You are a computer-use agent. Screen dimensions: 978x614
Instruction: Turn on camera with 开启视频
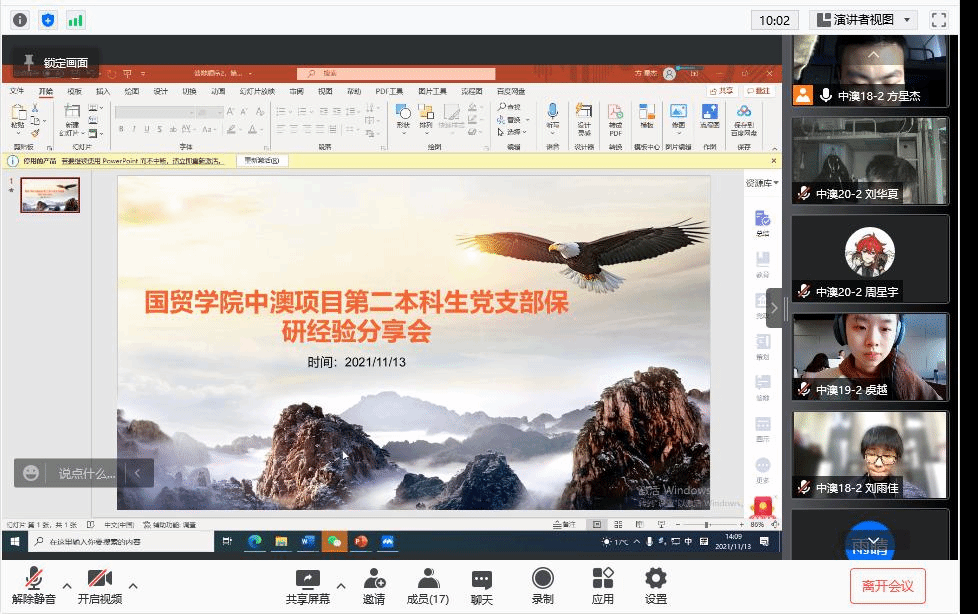[99, 585]
